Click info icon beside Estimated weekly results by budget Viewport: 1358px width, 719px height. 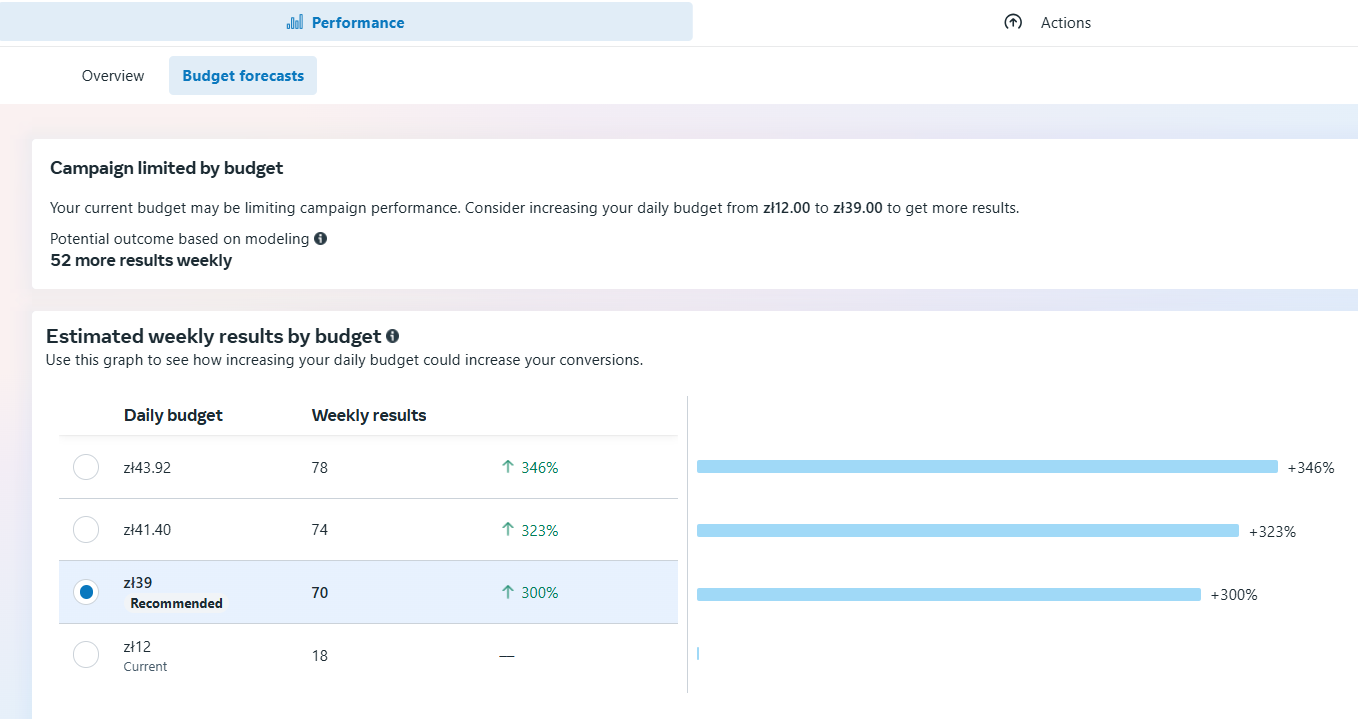[391, 336]
